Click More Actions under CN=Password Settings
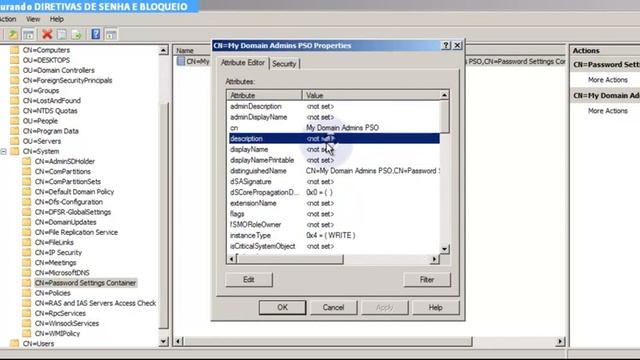 608,80
